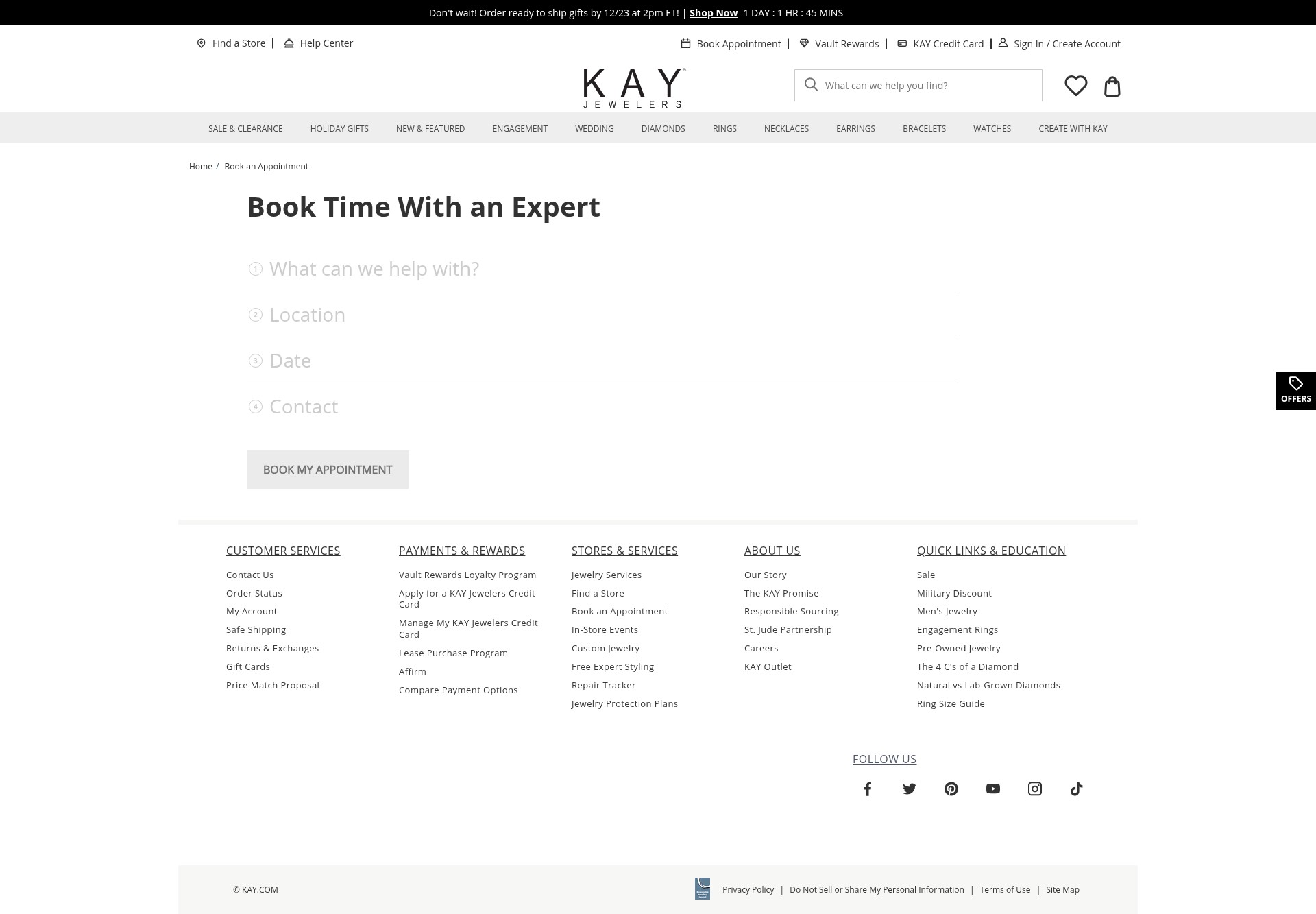This screenshot has width=1316, height=914.
Task: Click the Responsible Jewellery Council badge
Action: (x=703, y=889)
